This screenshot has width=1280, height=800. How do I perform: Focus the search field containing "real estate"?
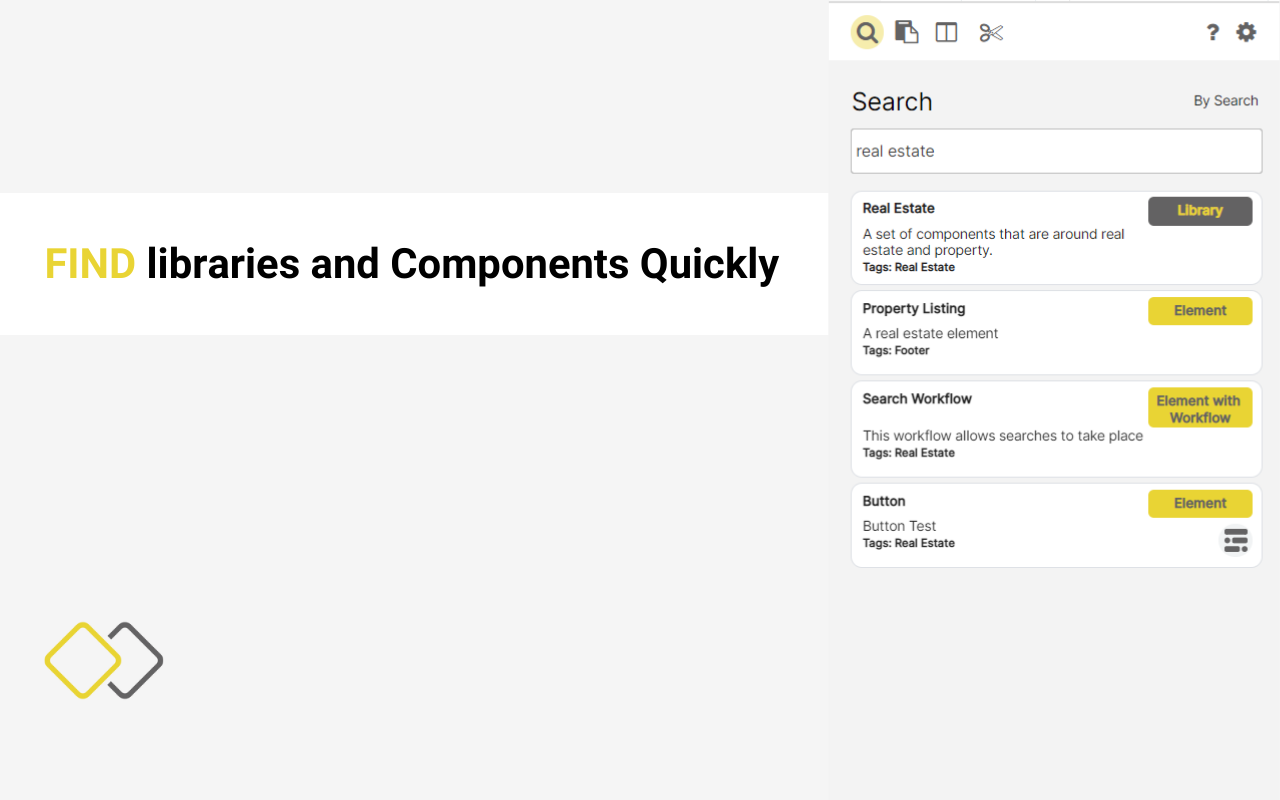pyautogui.click(x=1056, y=151)
